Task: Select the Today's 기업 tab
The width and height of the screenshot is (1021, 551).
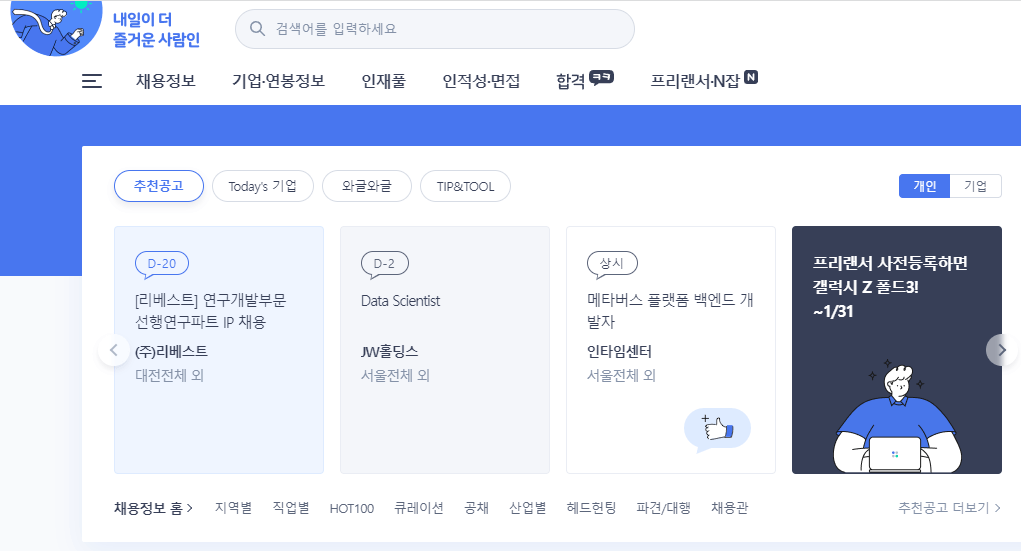Action: 262,186
